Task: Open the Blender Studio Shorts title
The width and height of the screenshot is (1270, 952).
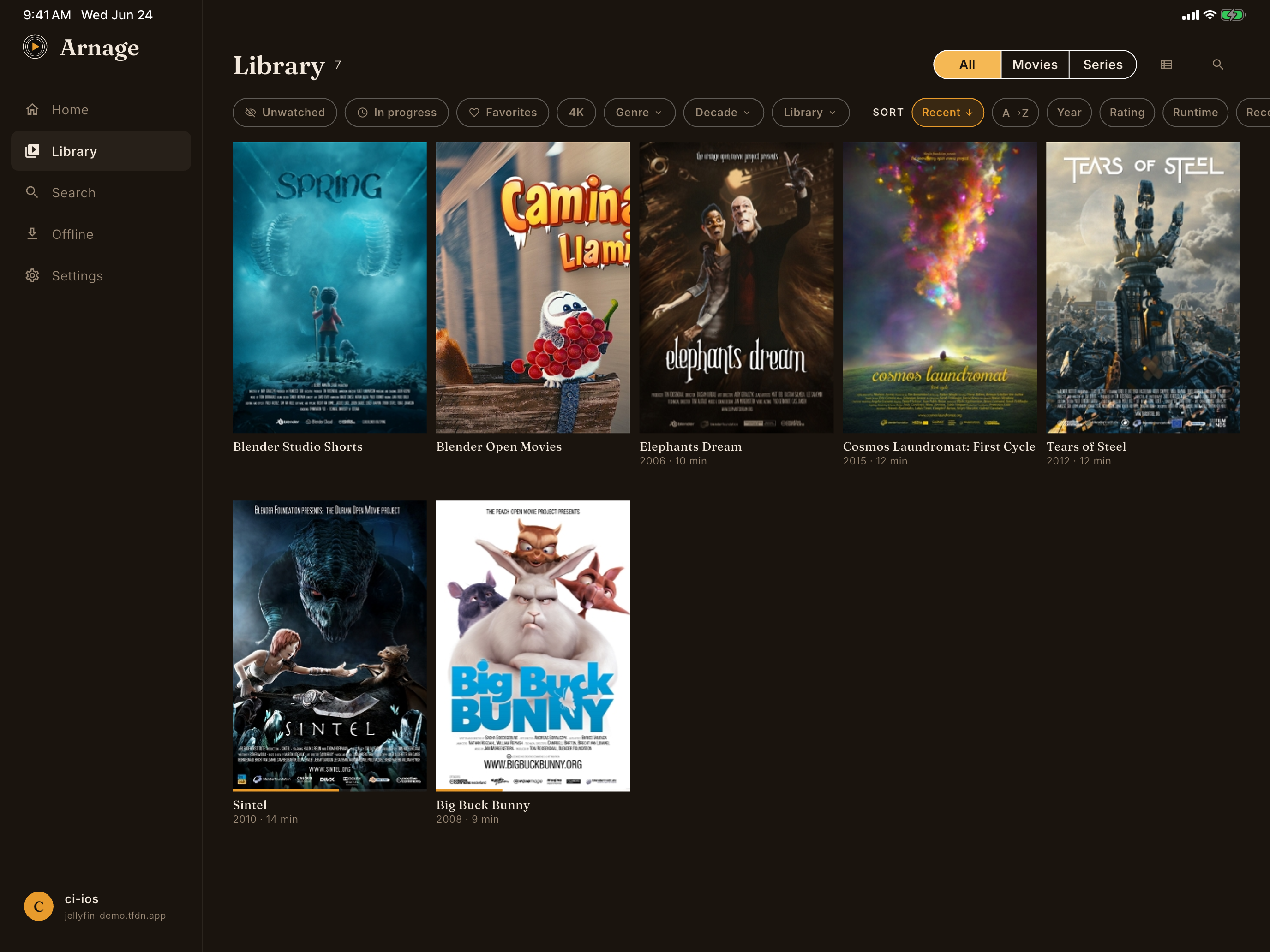Action: click(x=297, y=446)
